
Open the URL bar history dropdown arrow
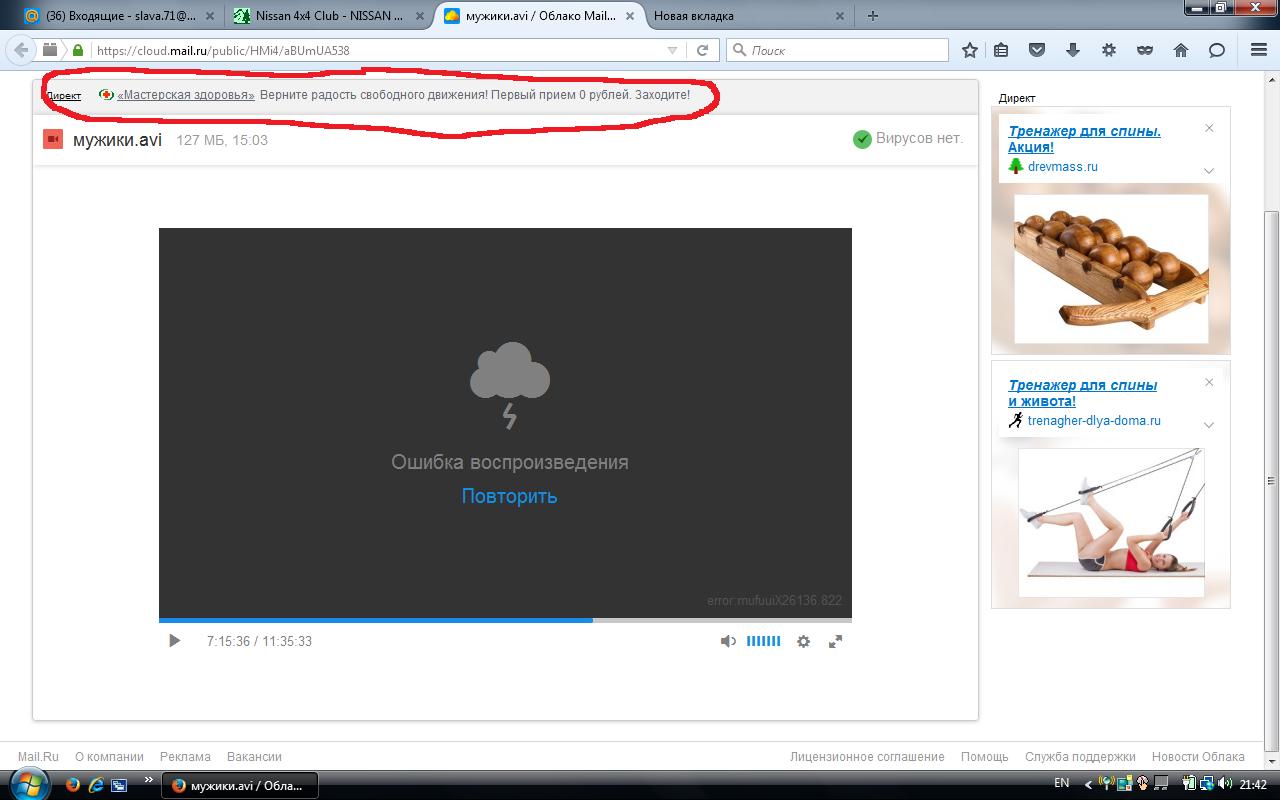pyautogui.click(x=673, y=50)
